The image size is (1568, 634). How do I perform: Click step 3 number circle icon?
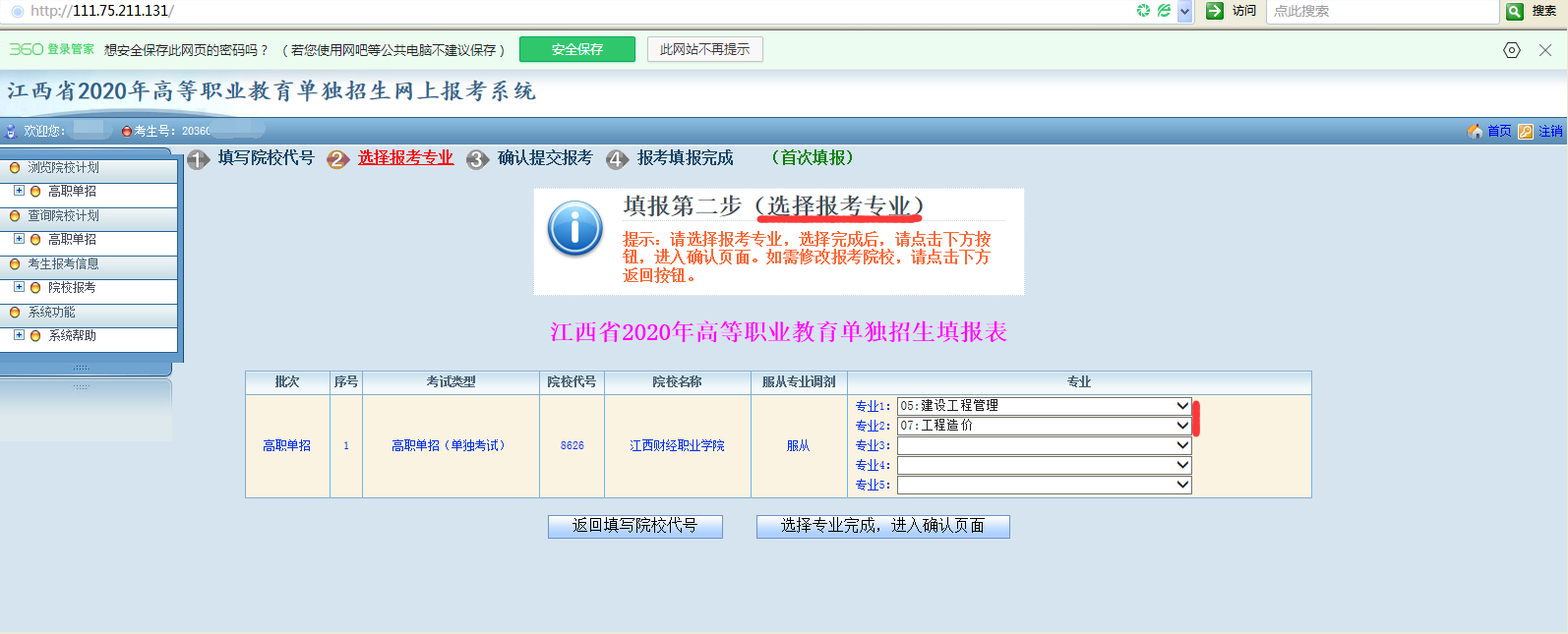pos(478,159)
